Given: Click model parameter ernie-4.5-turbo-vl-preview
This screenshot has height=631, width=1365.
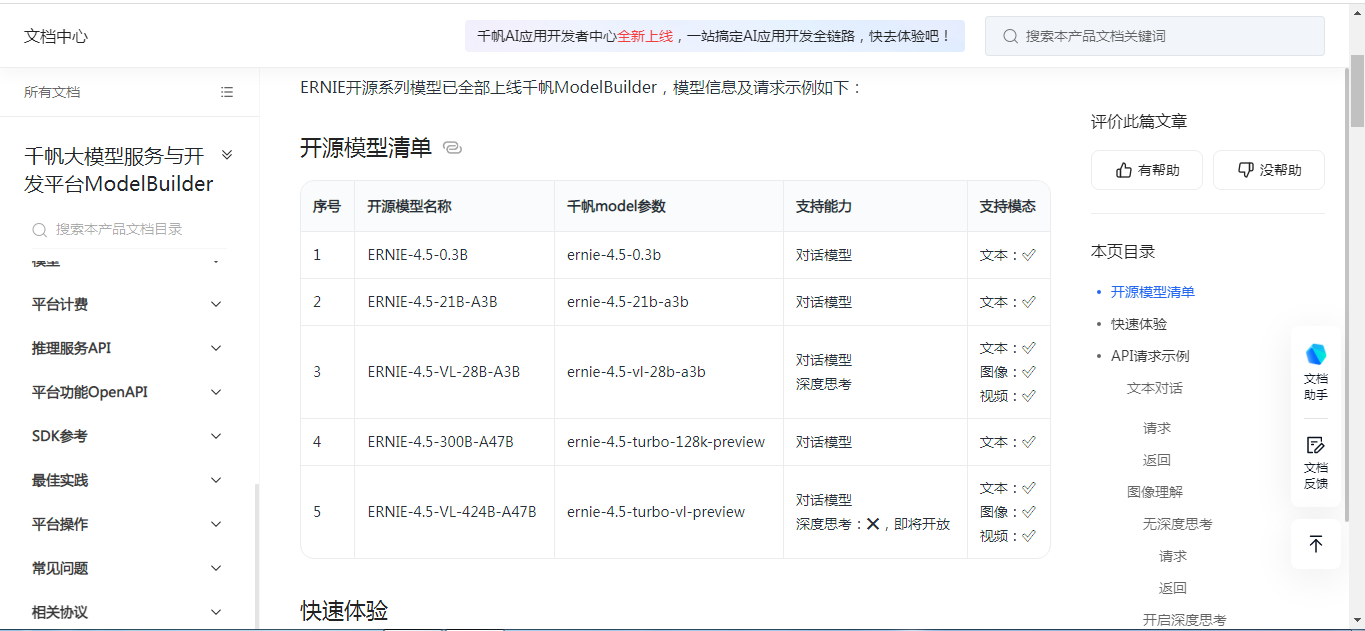Looking at the screenshot, I should pos(656,512).
